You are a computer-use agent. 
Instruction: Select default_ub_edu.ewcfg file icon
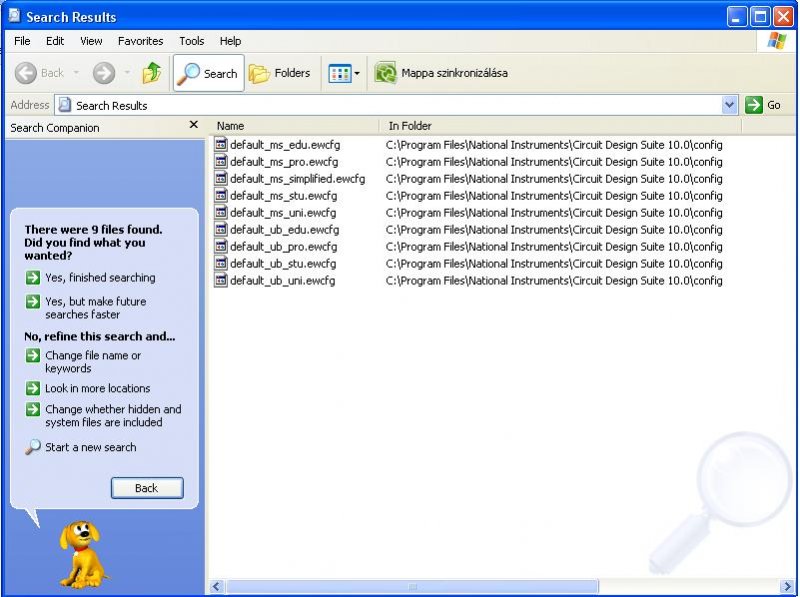point(220,229)
